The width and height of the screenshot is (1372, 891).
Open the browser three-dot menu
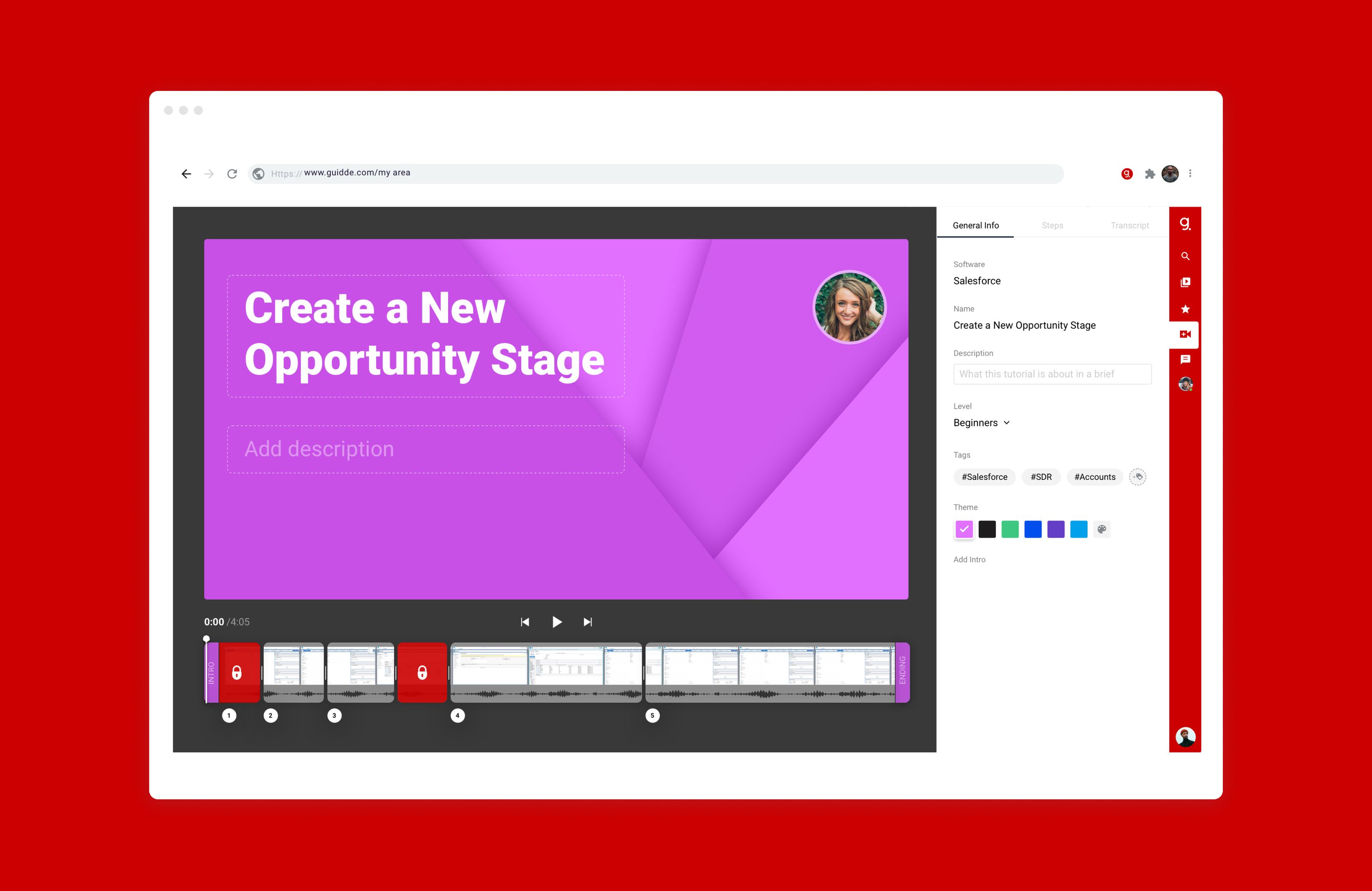point(1190,174)
